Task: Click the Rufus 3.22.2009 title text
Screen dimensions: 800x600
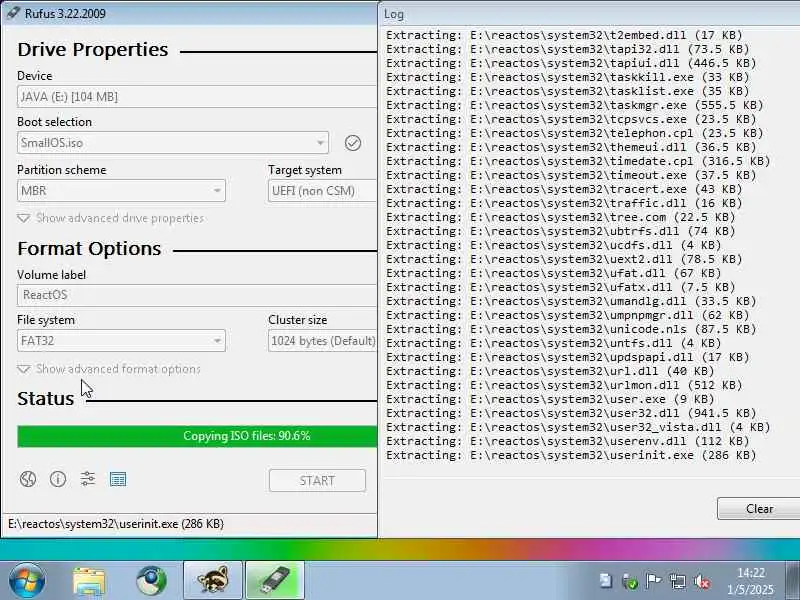Action: 65,14
